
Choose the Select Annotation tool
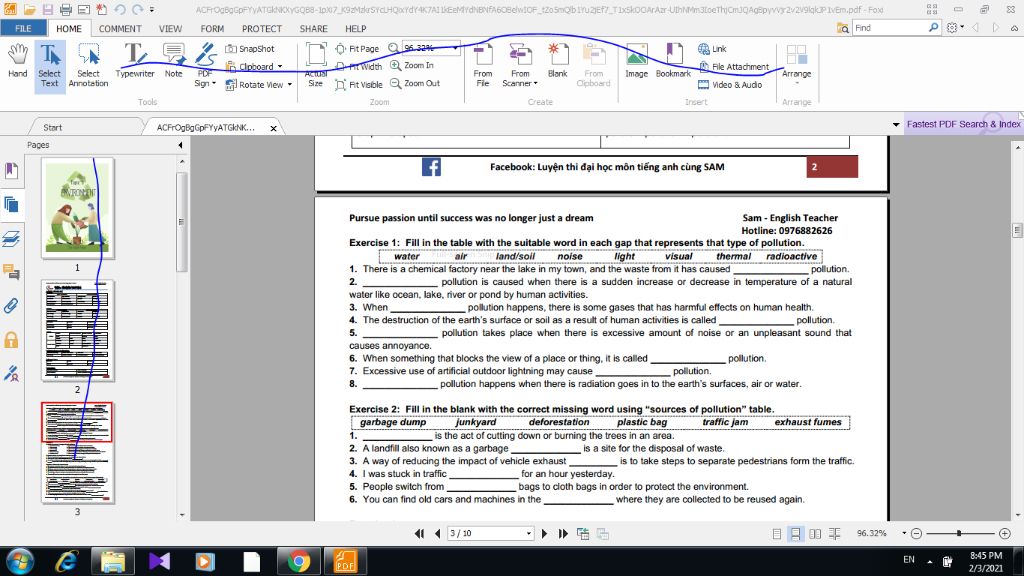pos(88,65)
